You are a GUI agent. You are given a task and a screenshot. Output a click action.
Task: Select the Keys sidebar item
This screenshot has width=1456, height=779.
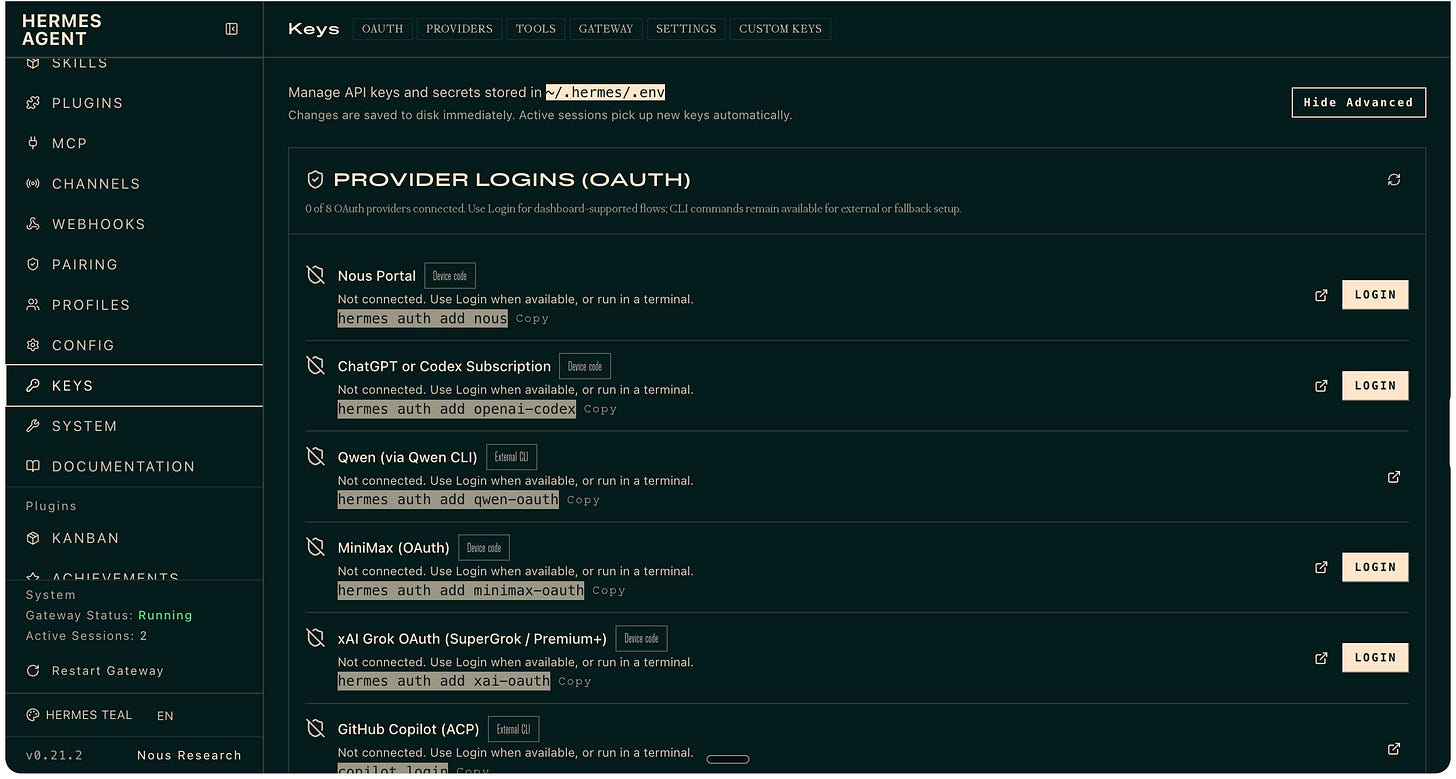[135, 385]
